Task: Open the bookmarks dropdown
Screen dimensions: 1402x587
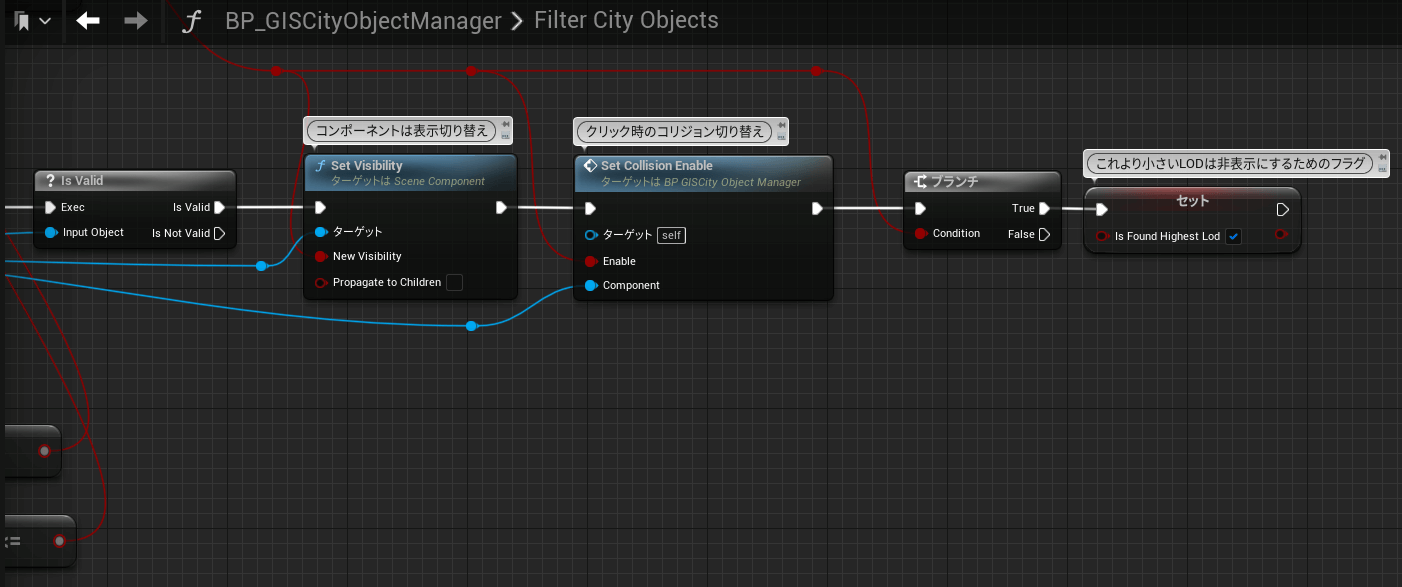Action: pyautogui.click(x=32, y=21)
